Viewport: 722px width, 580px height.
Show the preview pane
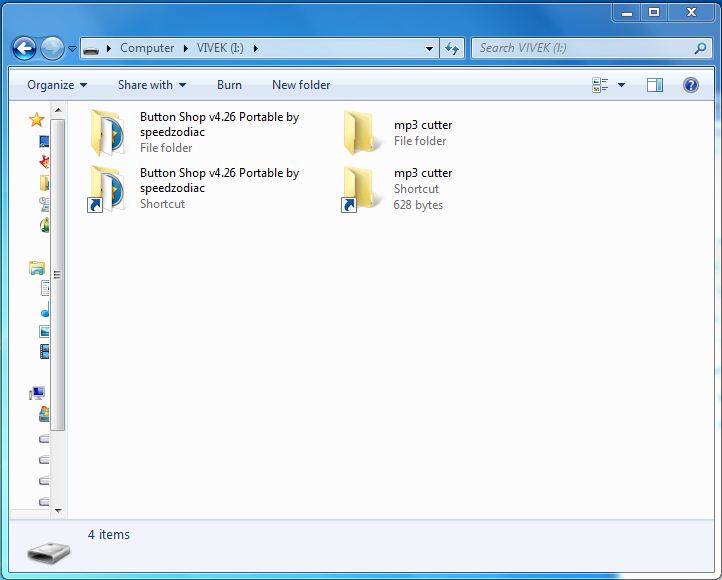[655, 85]
